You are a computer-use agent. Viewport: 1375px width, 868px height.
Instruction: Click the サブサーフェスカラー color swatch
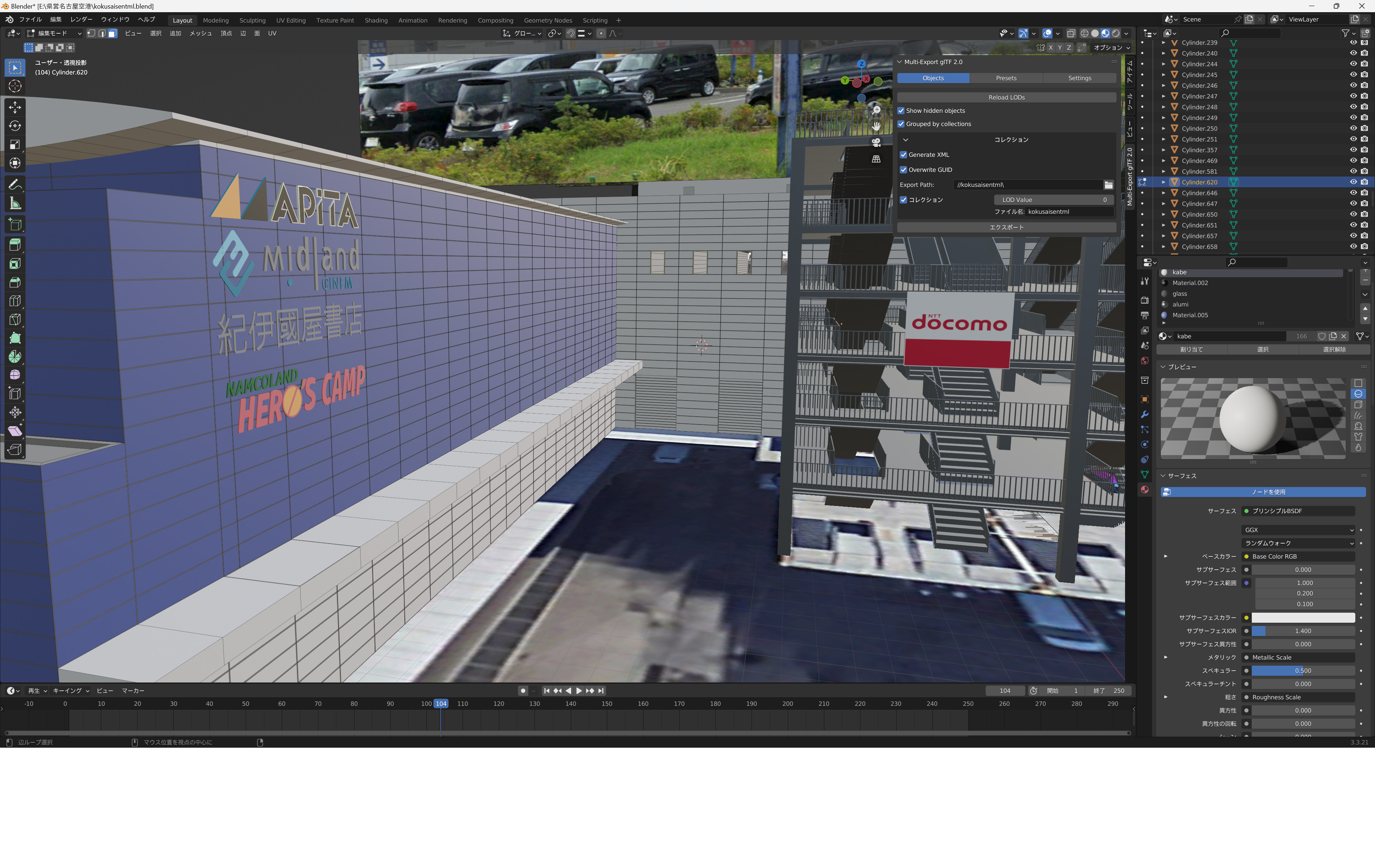pyautogui.click(x=1303, y=618)
